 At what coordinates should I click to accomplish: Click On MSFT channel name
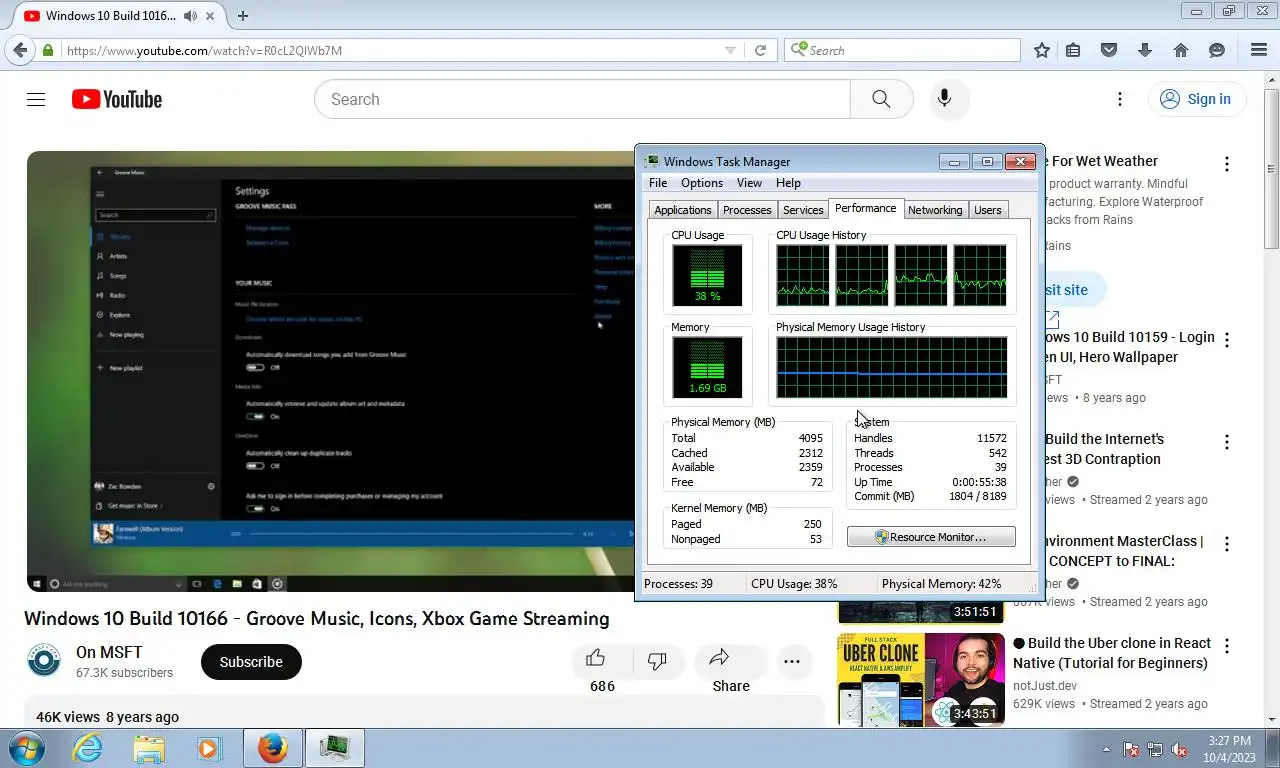coord(109,653)
